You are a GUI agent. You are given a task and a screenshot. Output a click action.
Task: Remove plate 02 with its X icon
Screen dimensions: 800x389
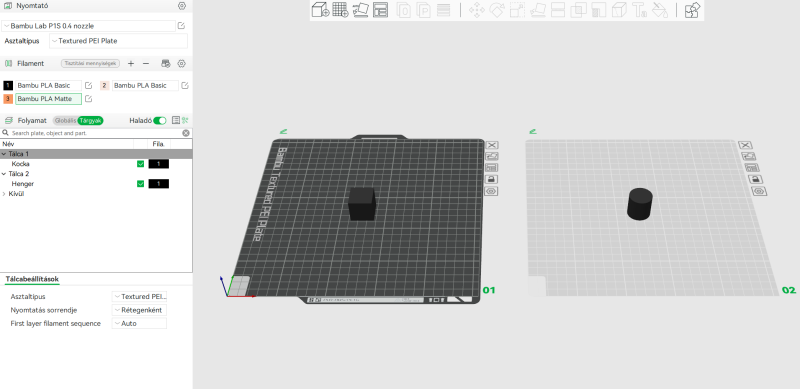point(745,145)
